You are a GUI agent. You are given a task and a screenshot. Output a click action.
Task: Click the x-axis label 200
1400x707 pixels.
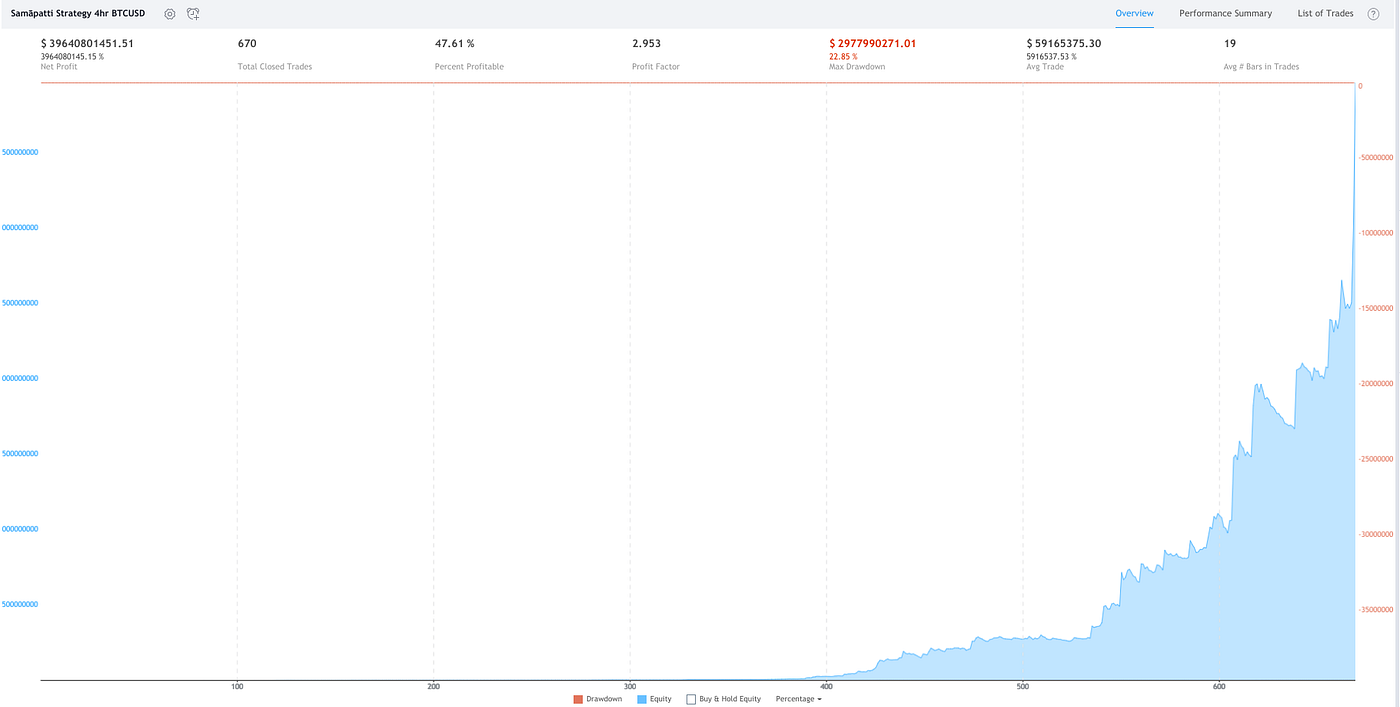click(x=433, y=688)
